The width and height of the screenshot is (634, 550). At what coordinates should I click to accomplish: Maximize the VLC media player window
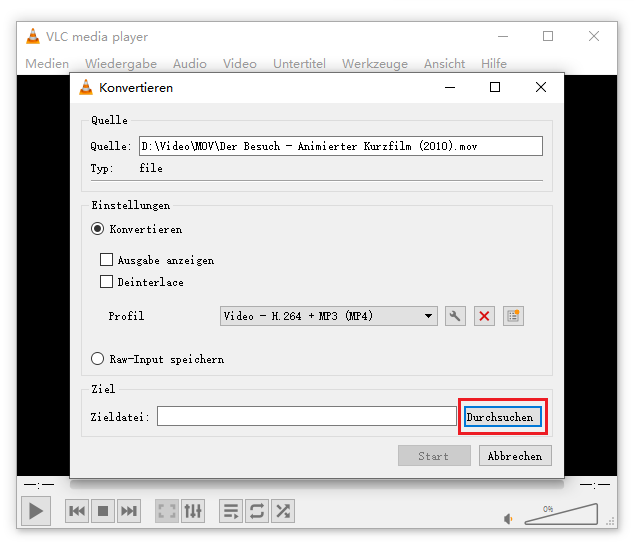click(548, 36)
